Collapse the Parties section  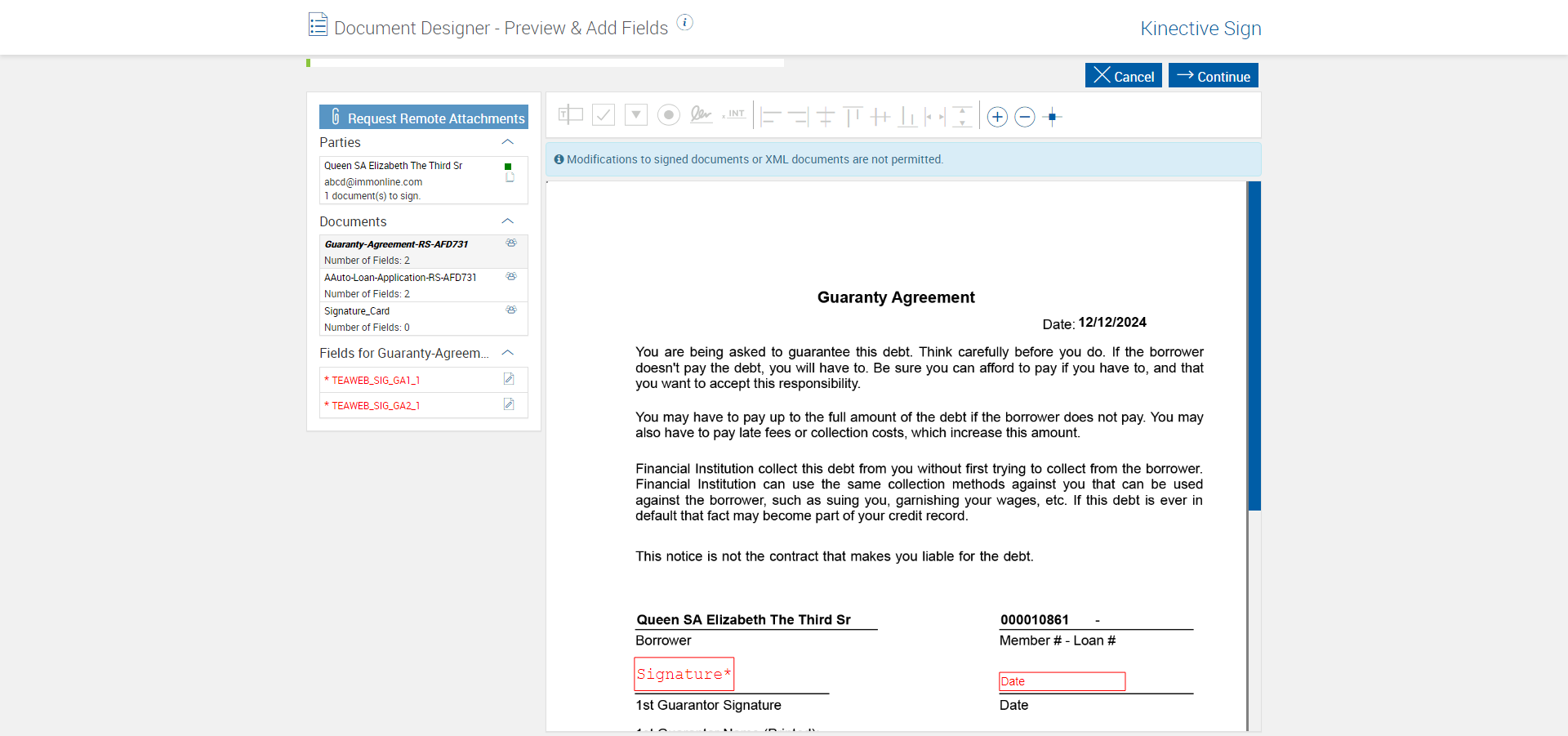point(507,142)
